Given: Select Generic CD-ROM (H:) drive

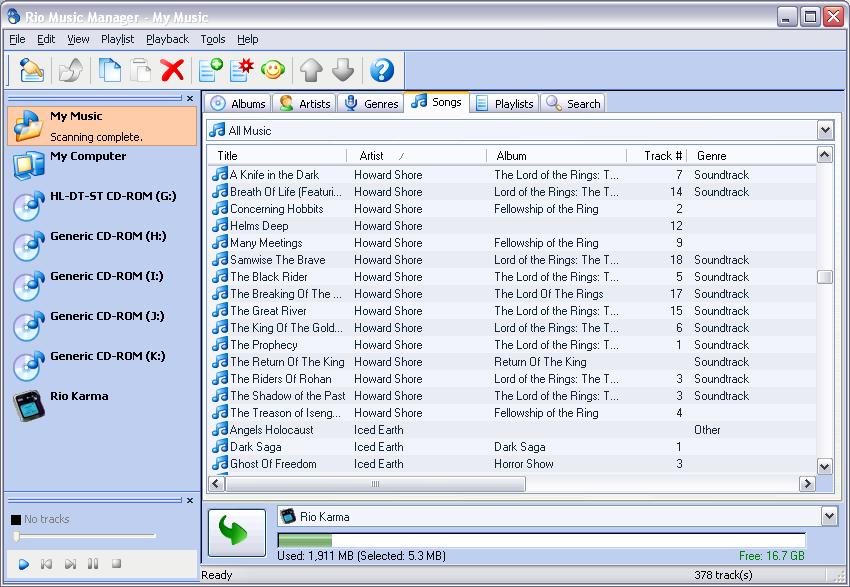Looking at the screenshot, I should click(x=102, y=246).
